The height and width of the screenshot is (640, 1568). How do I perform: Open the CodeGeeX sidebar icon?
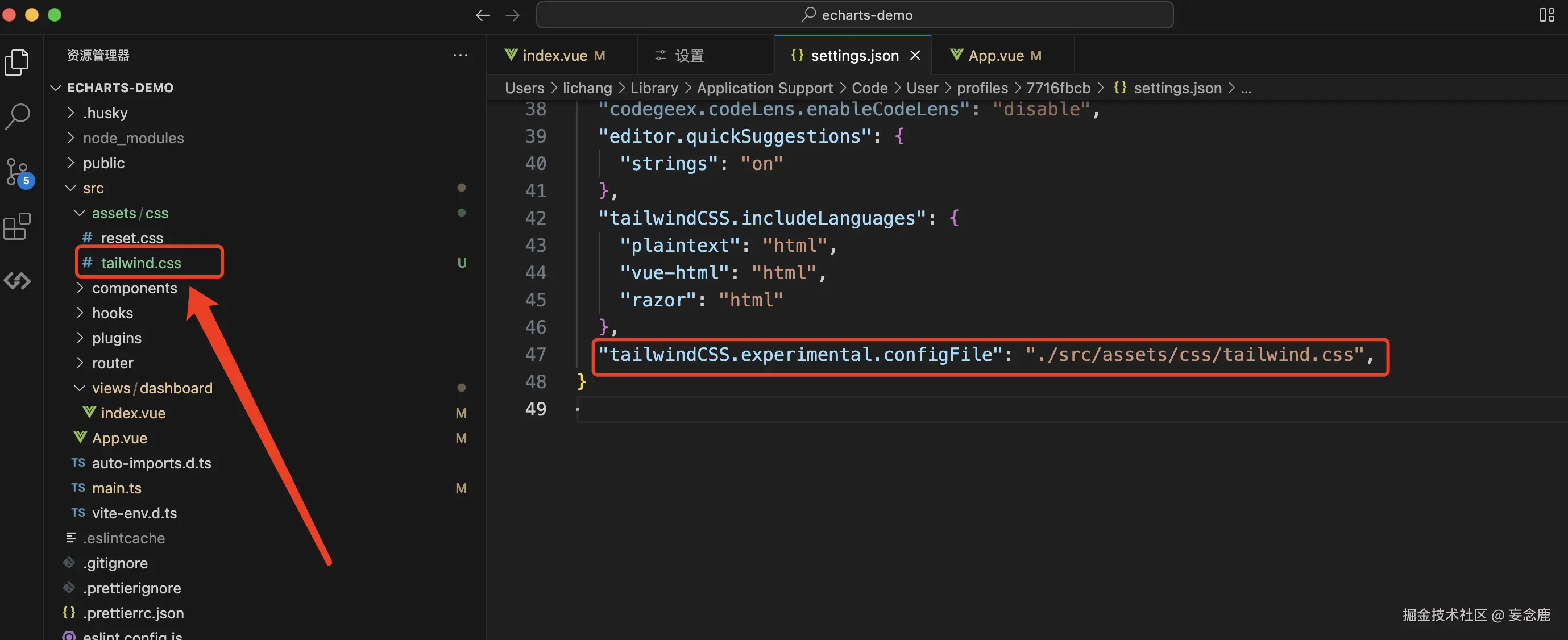(17, 280)
